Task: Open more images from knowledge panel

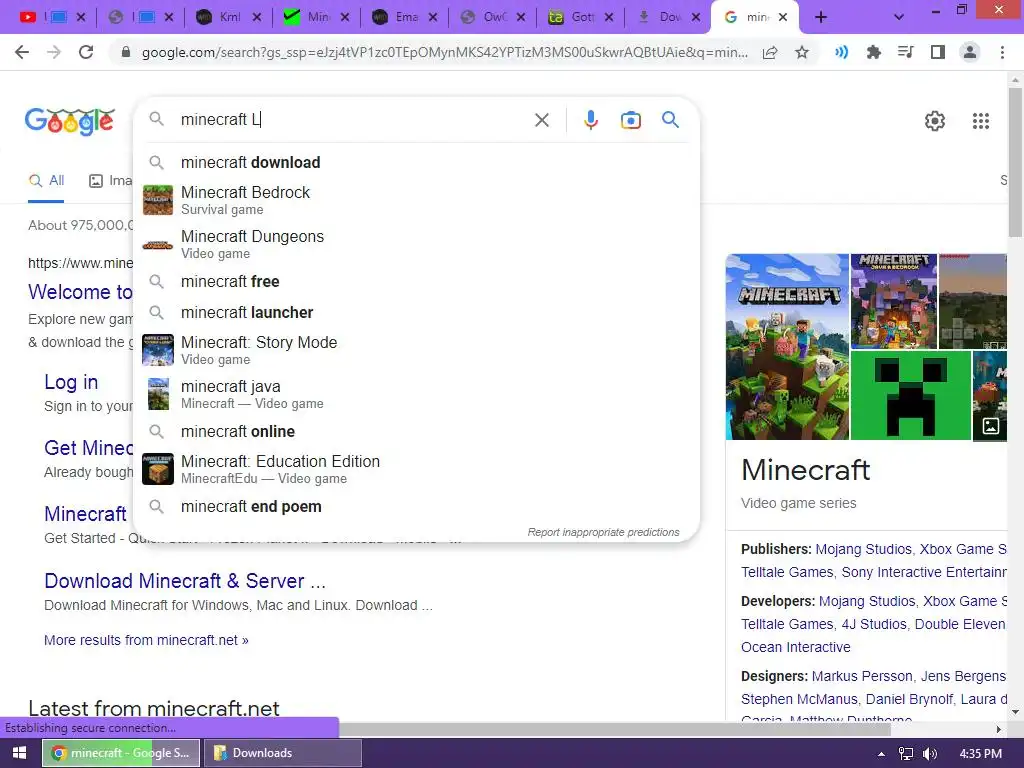Action: click(x=991, y=426)
